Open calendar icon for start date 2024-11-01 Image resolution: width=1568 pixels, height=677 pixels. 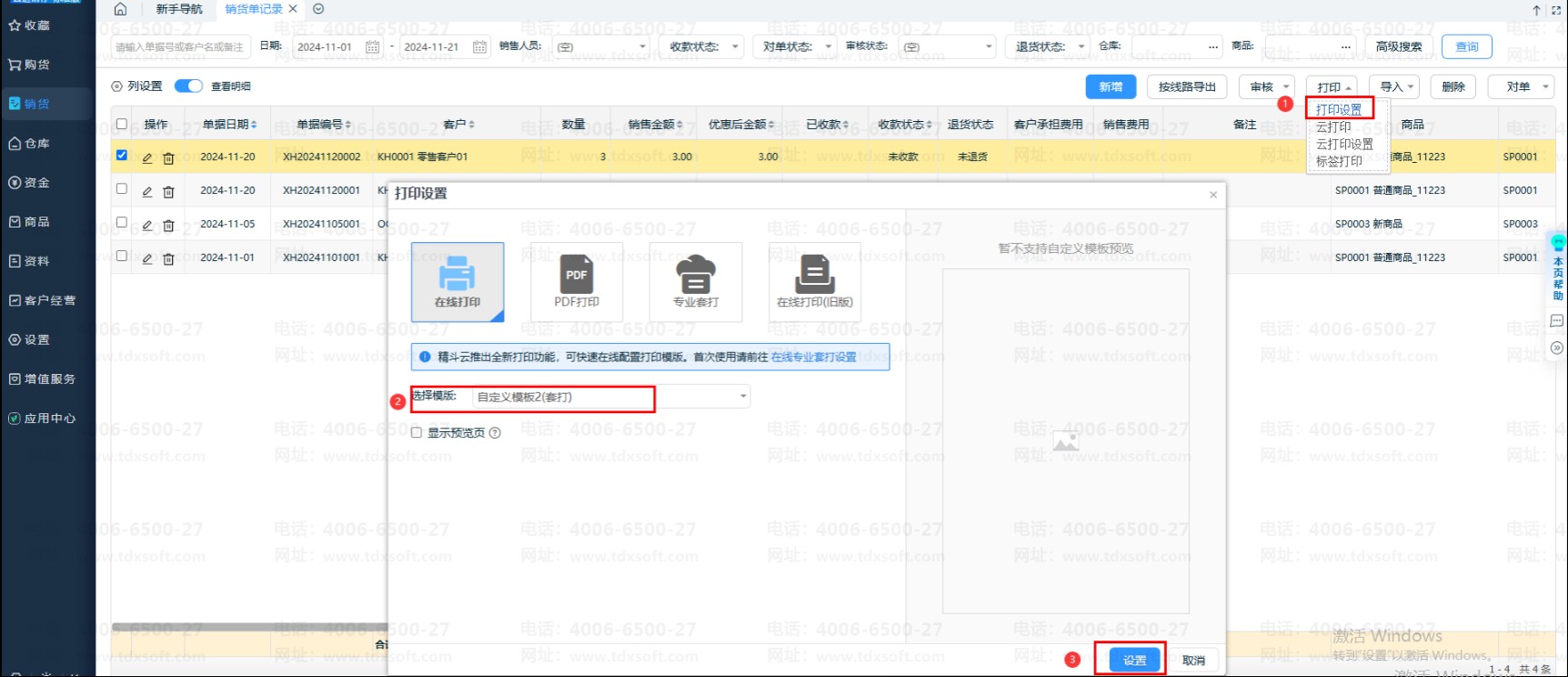click(x=372, y=46)
